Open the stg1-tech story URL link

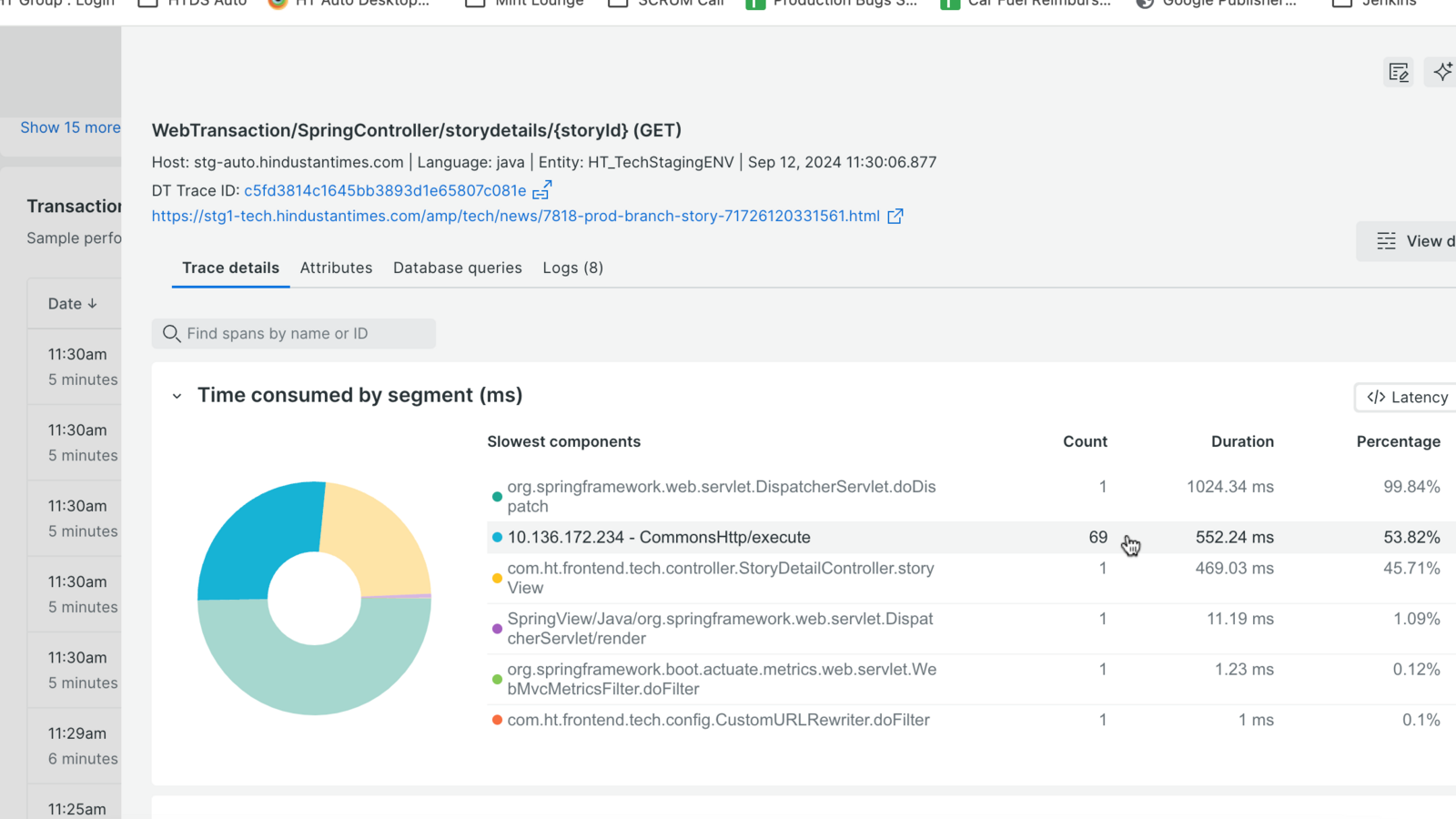[515, 216]
